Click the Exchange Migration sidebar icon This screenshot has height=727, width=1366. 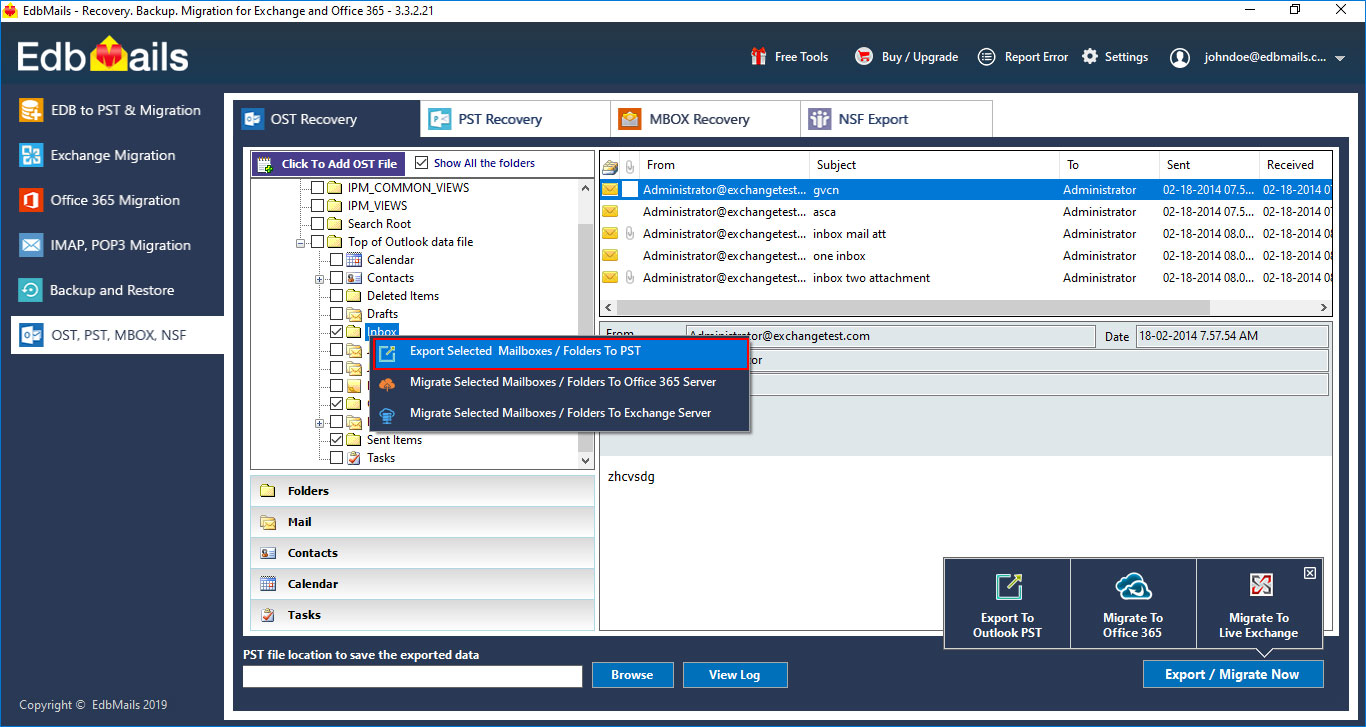[32, 155]
